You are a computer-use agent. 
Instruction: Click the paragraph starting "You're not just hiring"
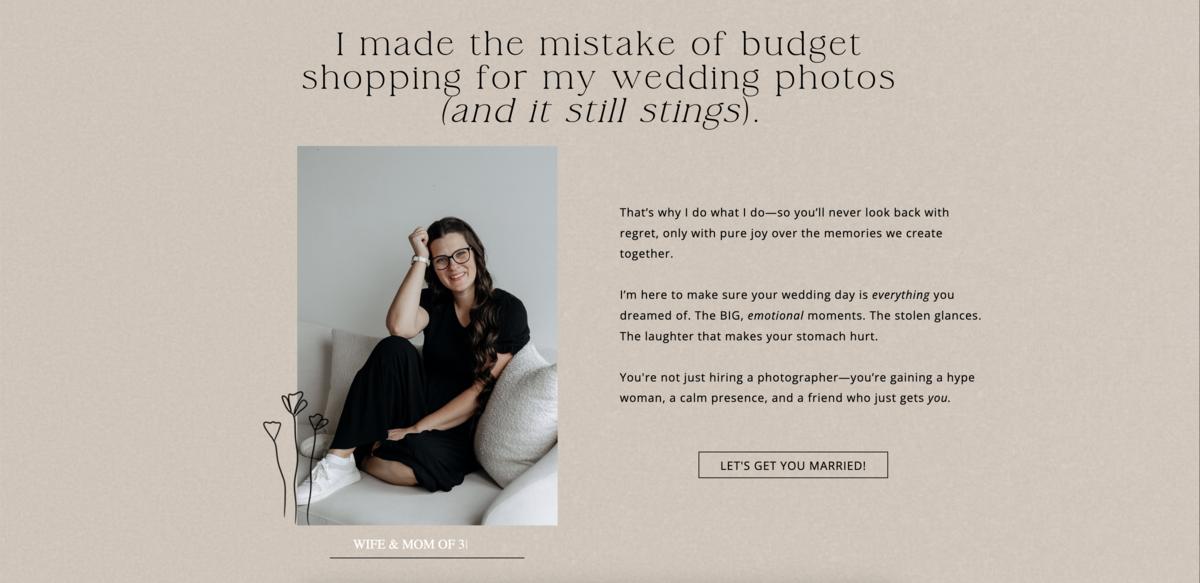click(x=797, y=388)
